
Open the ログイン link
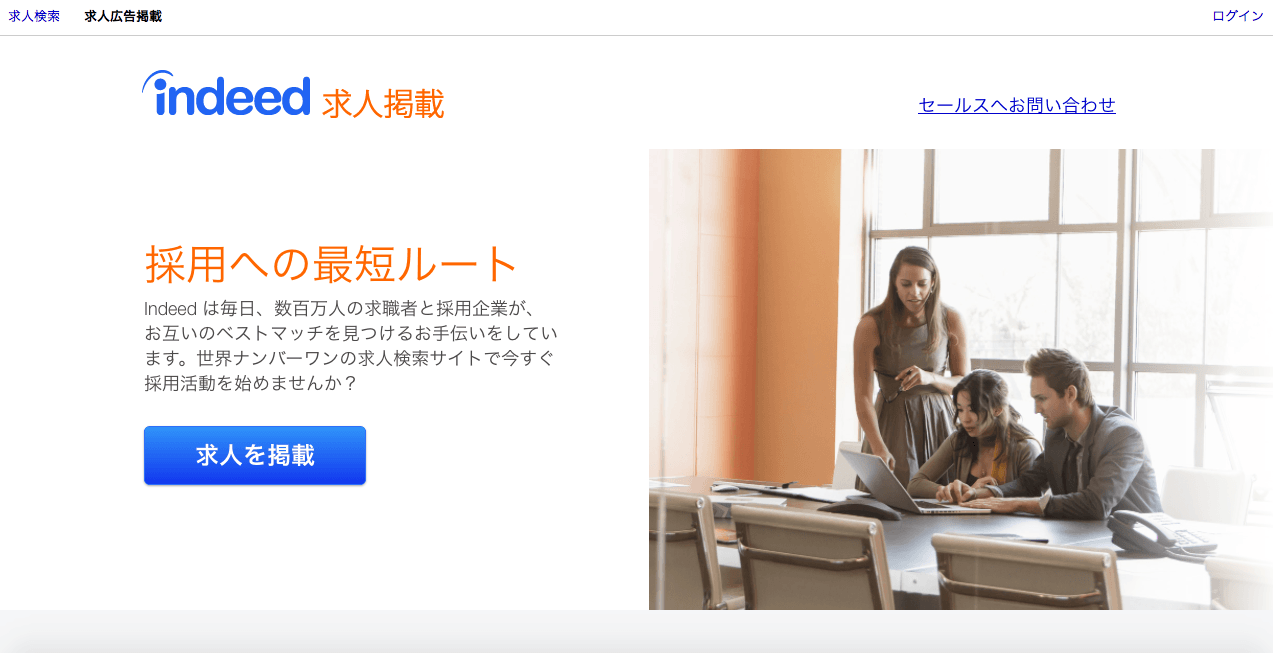pyautogui.click(x=1238, y=16)
